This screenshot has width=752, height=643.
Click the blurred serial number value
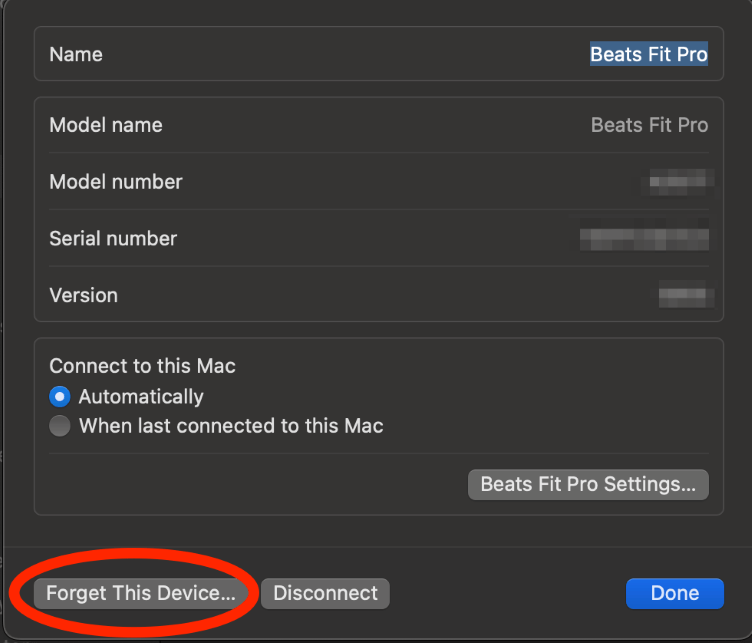point(644,238)
